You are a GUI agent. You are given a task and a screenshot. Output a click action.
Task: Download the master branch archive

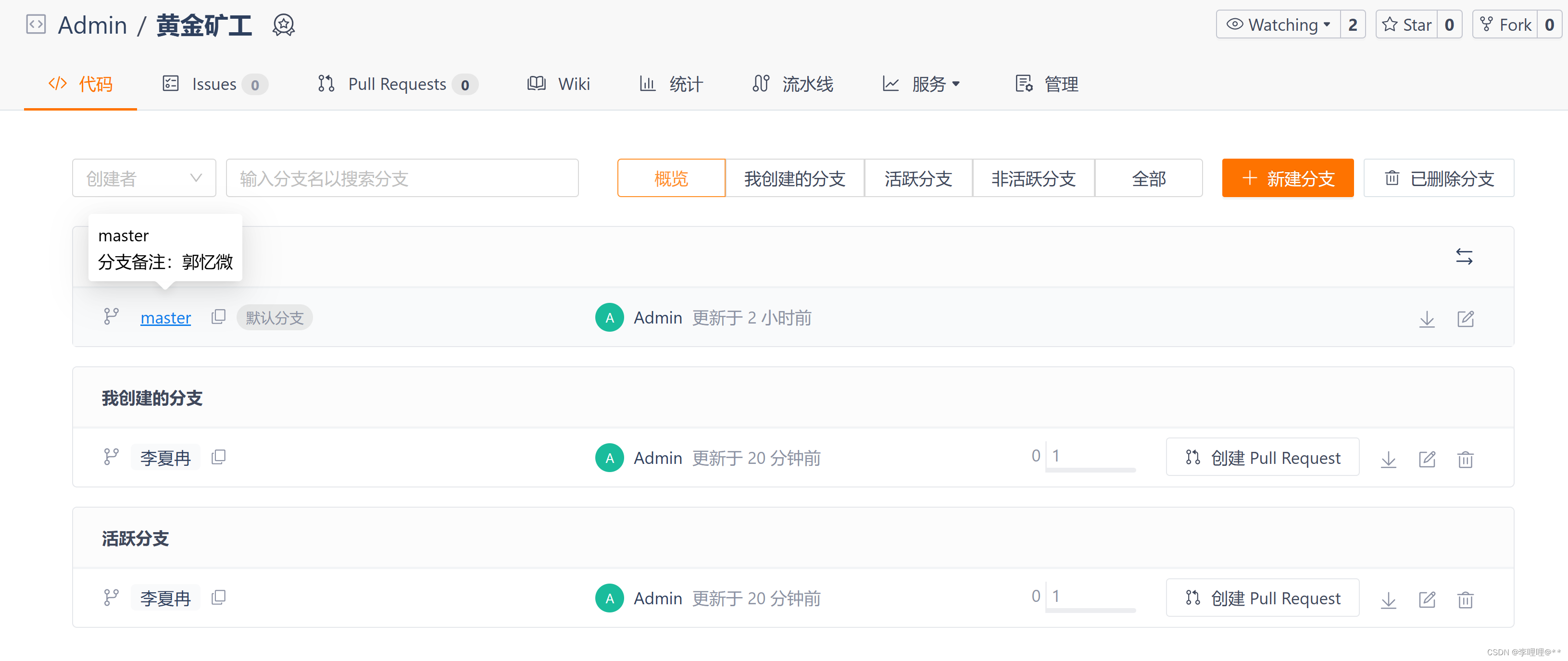tap(1426, 319)
